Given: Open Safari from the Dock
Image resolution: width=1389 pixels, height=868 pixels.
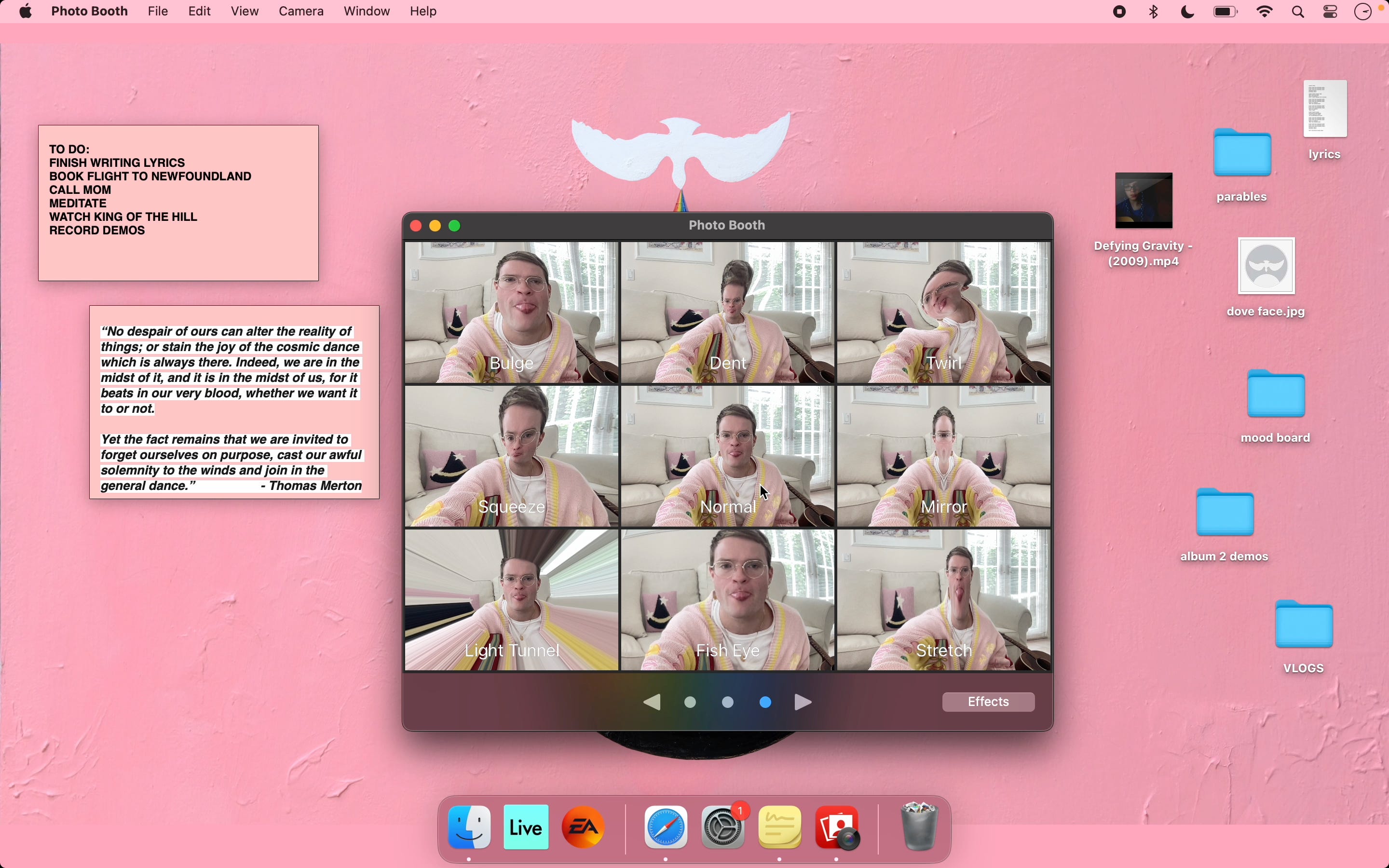Looking at the screenshot, I should [x=666, y=827].
